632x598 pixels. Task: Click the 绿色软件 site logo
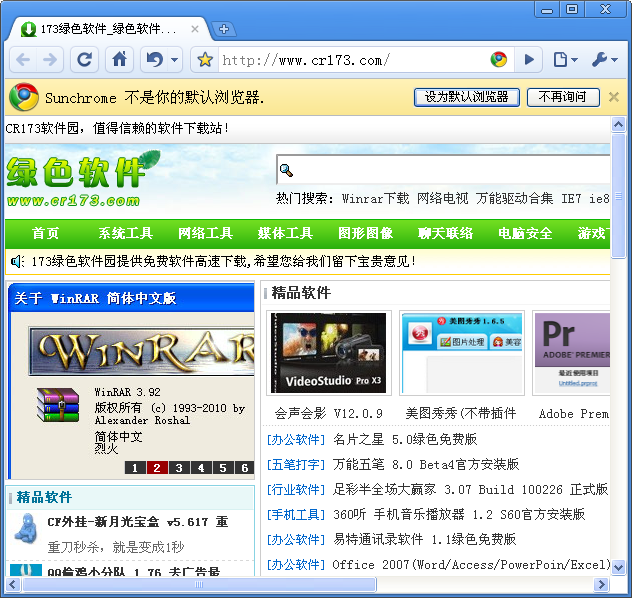[x=83, y=178]
